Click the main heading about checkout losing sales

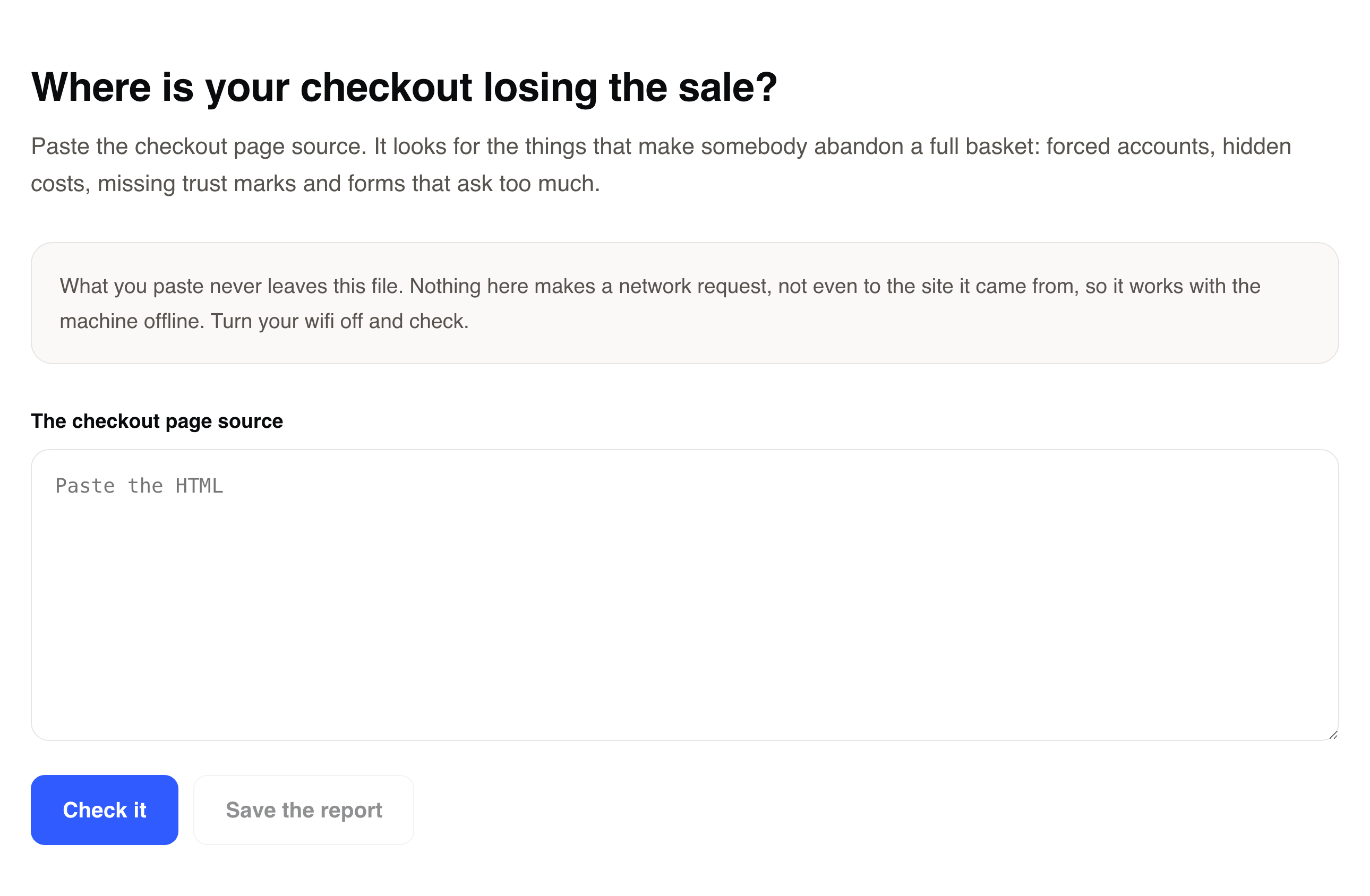click(404, 88)
